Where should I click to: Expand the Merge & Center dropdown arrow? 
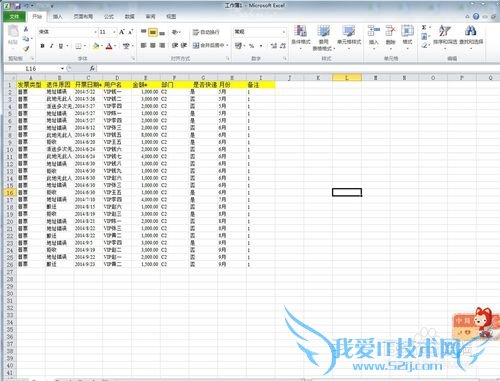coord(227,45)
